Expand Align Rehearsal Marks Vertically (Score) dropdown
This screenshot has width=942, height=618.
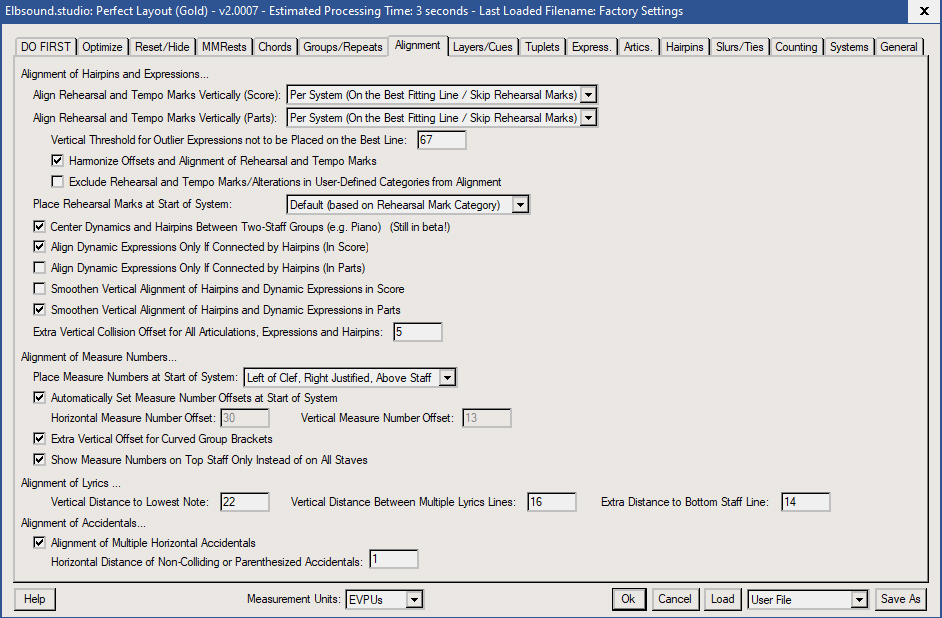(x=588, y=95)
